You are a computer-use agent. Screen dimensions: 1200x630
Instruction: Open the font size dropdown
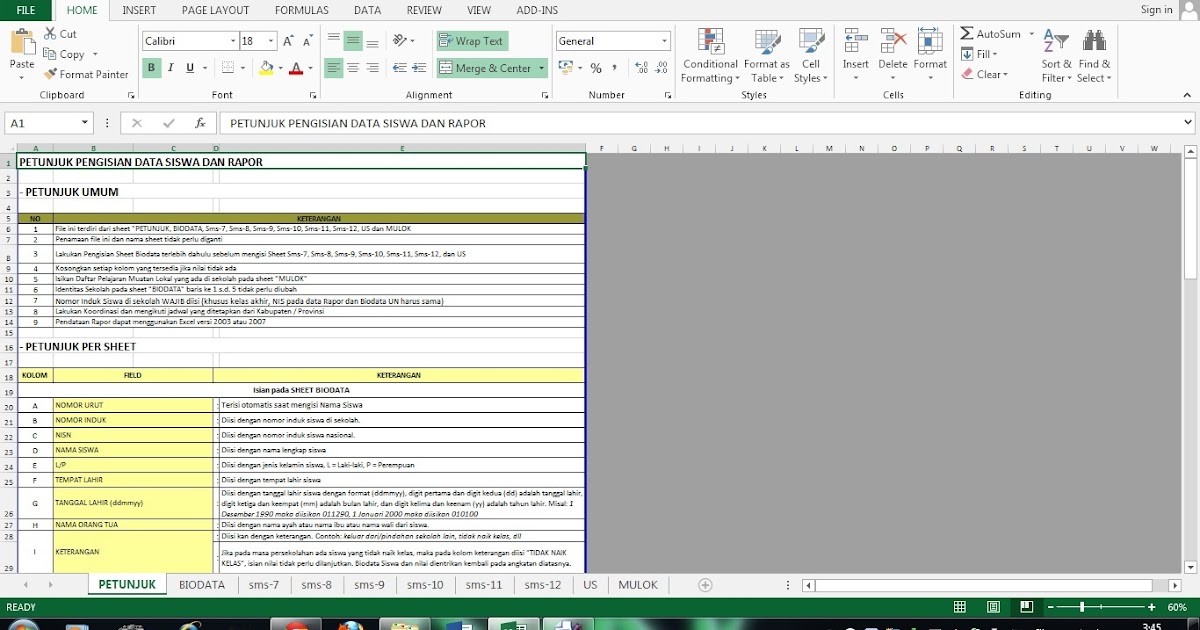[x=272, y=41]
